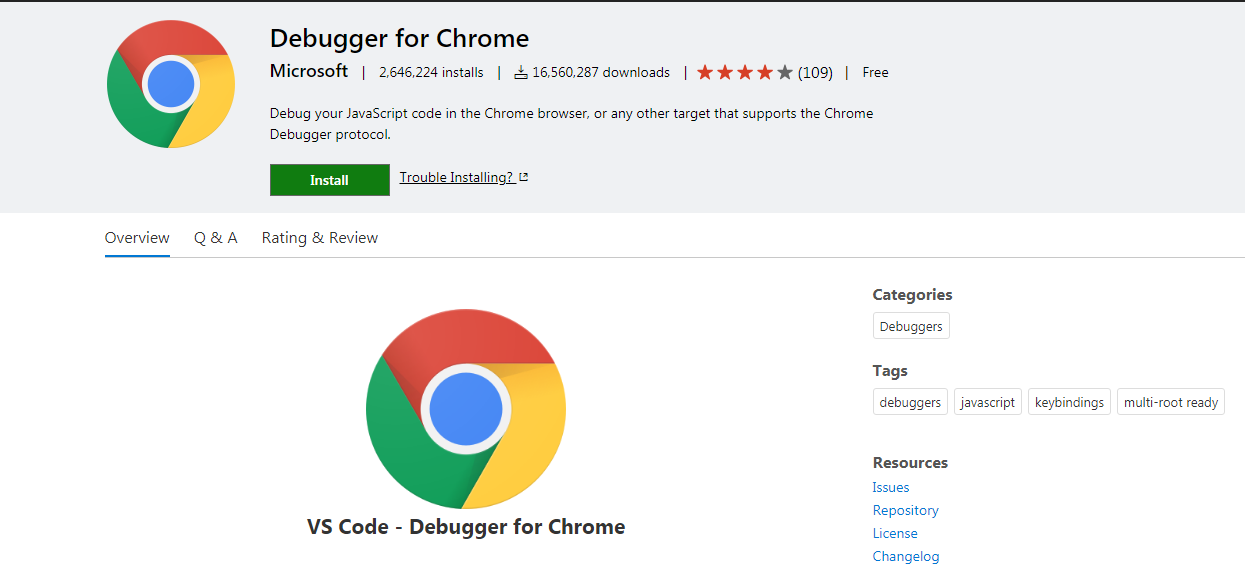Select the multi-root ready tag
1245x569 pixels.
click(1171, 402)
